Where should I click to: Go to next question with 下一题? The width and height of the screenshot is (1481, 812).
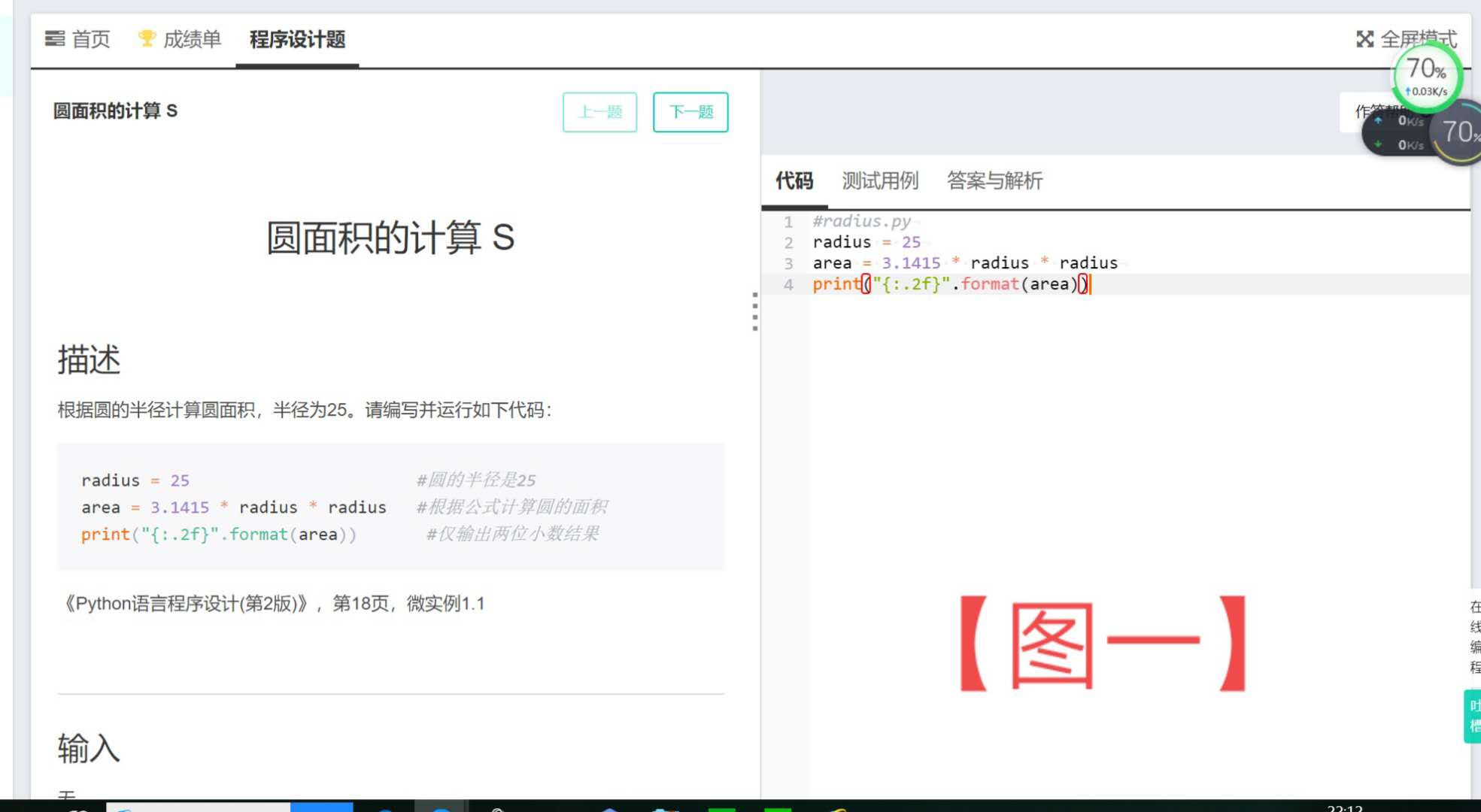click(690, 112)
